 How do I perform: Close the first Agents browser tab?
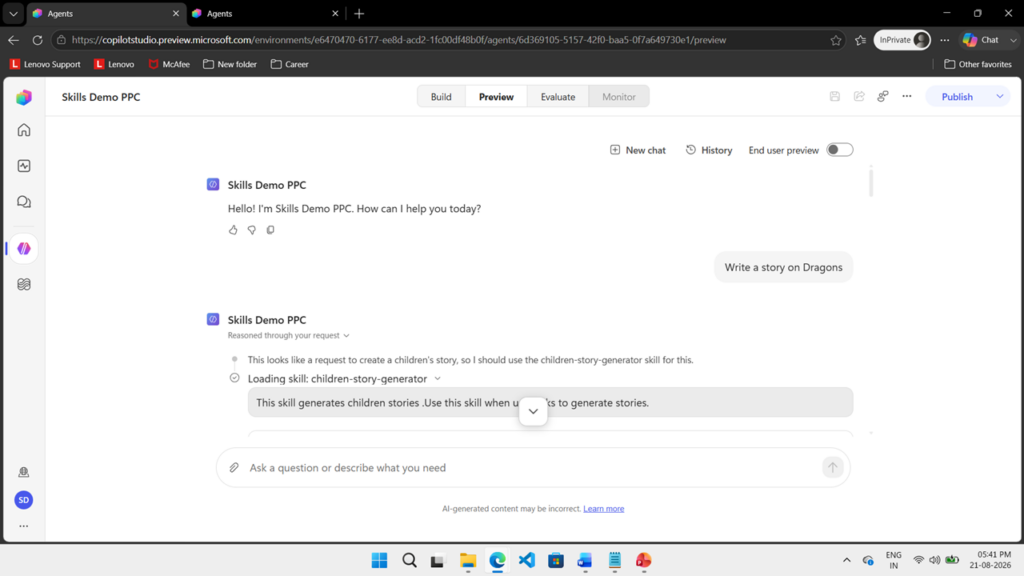pyautogui.click(x=176, y=13)
